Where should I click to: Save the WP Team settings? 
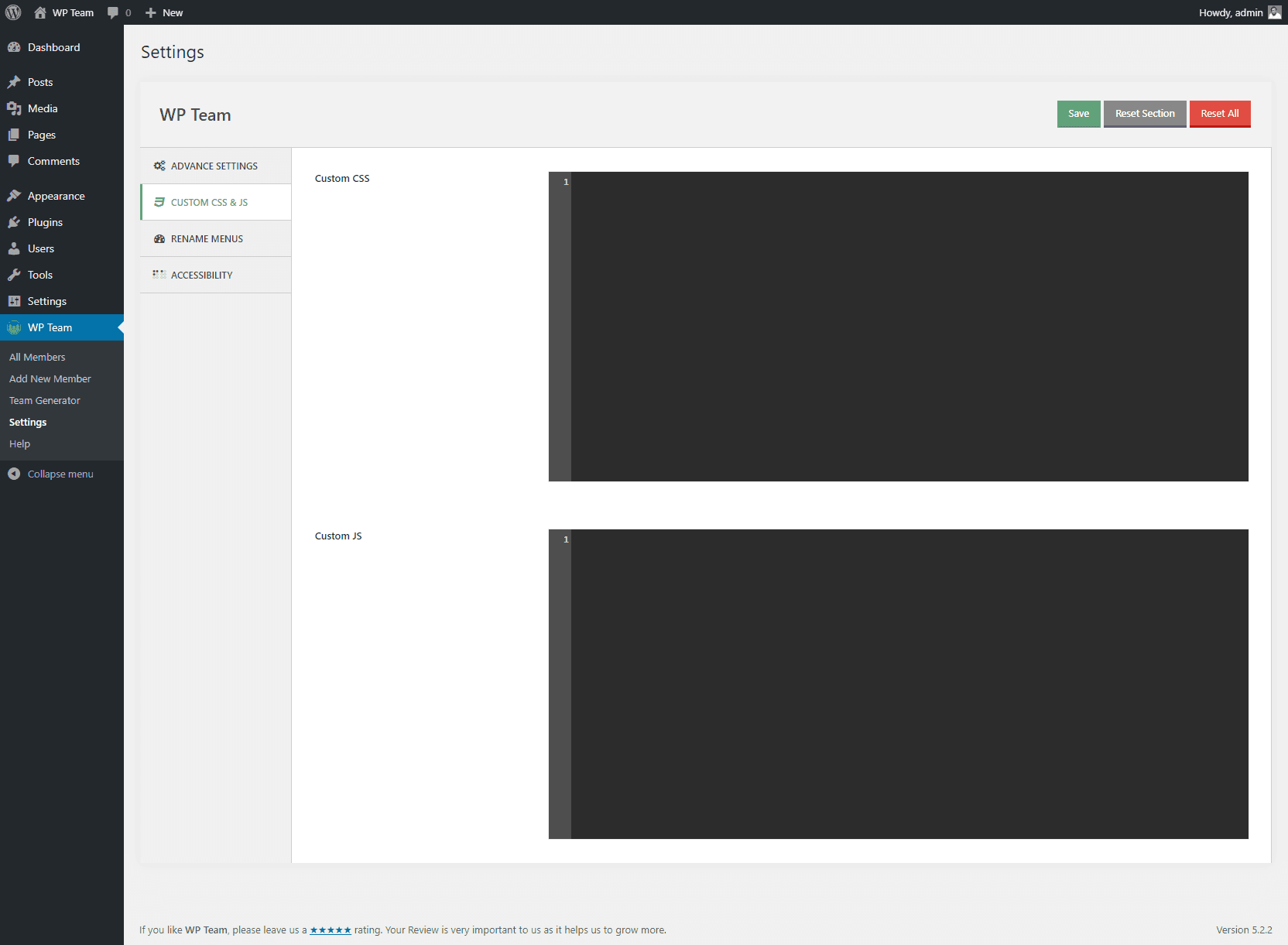click(1078, 114)
